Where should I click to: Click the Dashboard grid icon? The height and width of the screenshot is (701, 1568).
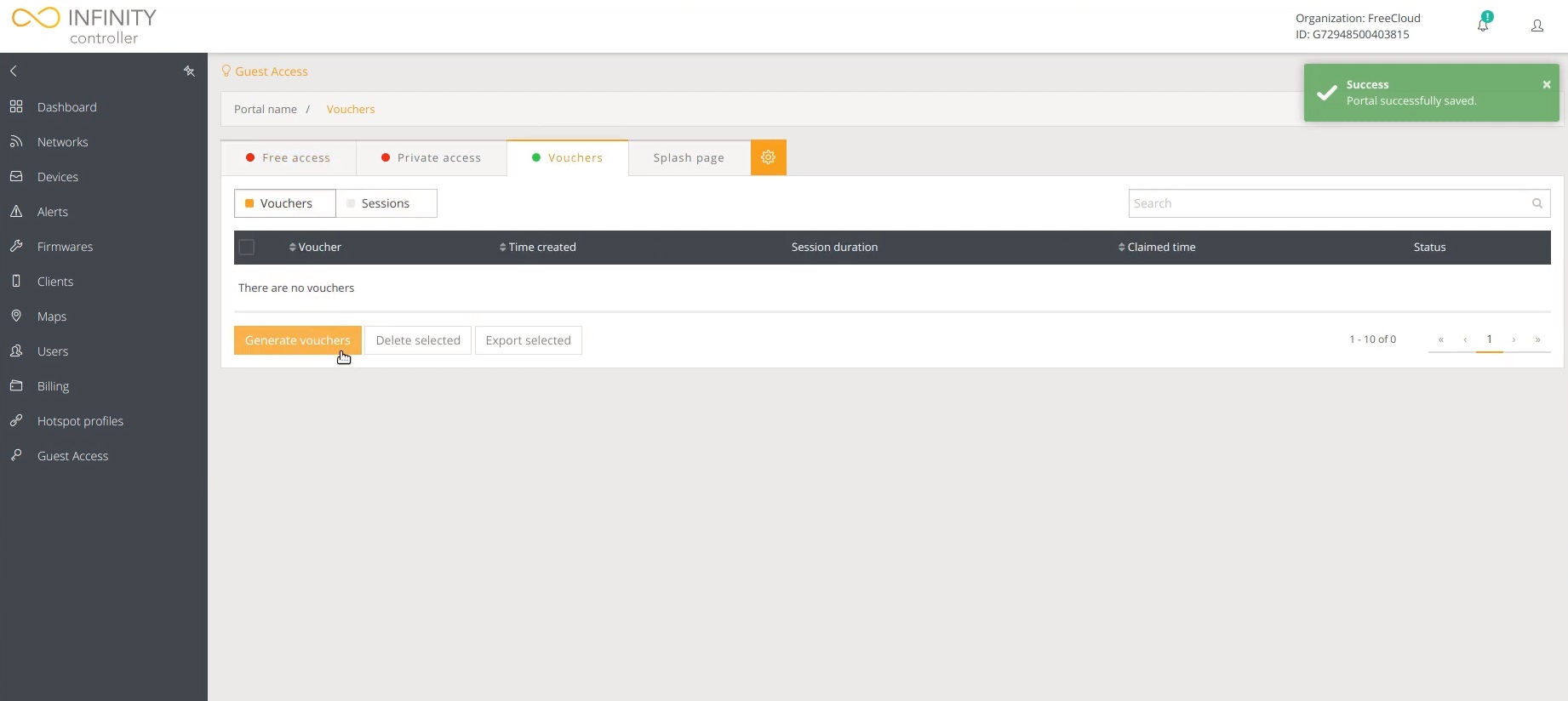(x=16, y=107)
